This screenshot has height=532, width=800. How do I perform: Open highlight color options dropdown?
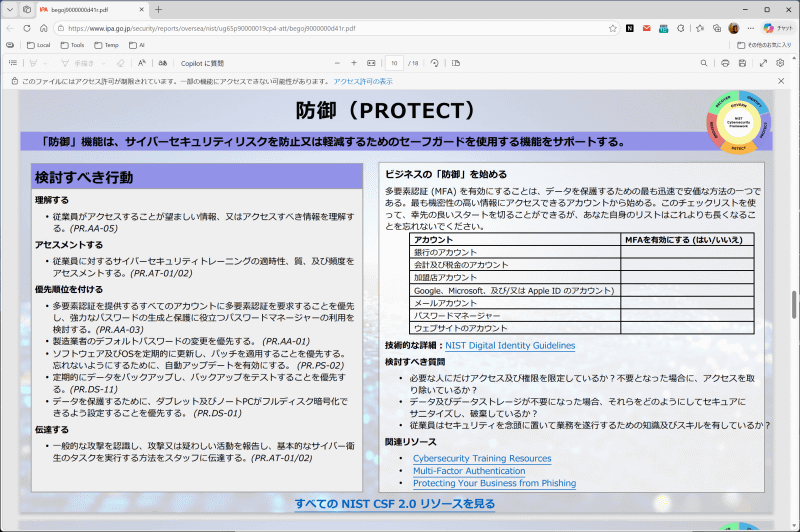[x=46, y=63]
